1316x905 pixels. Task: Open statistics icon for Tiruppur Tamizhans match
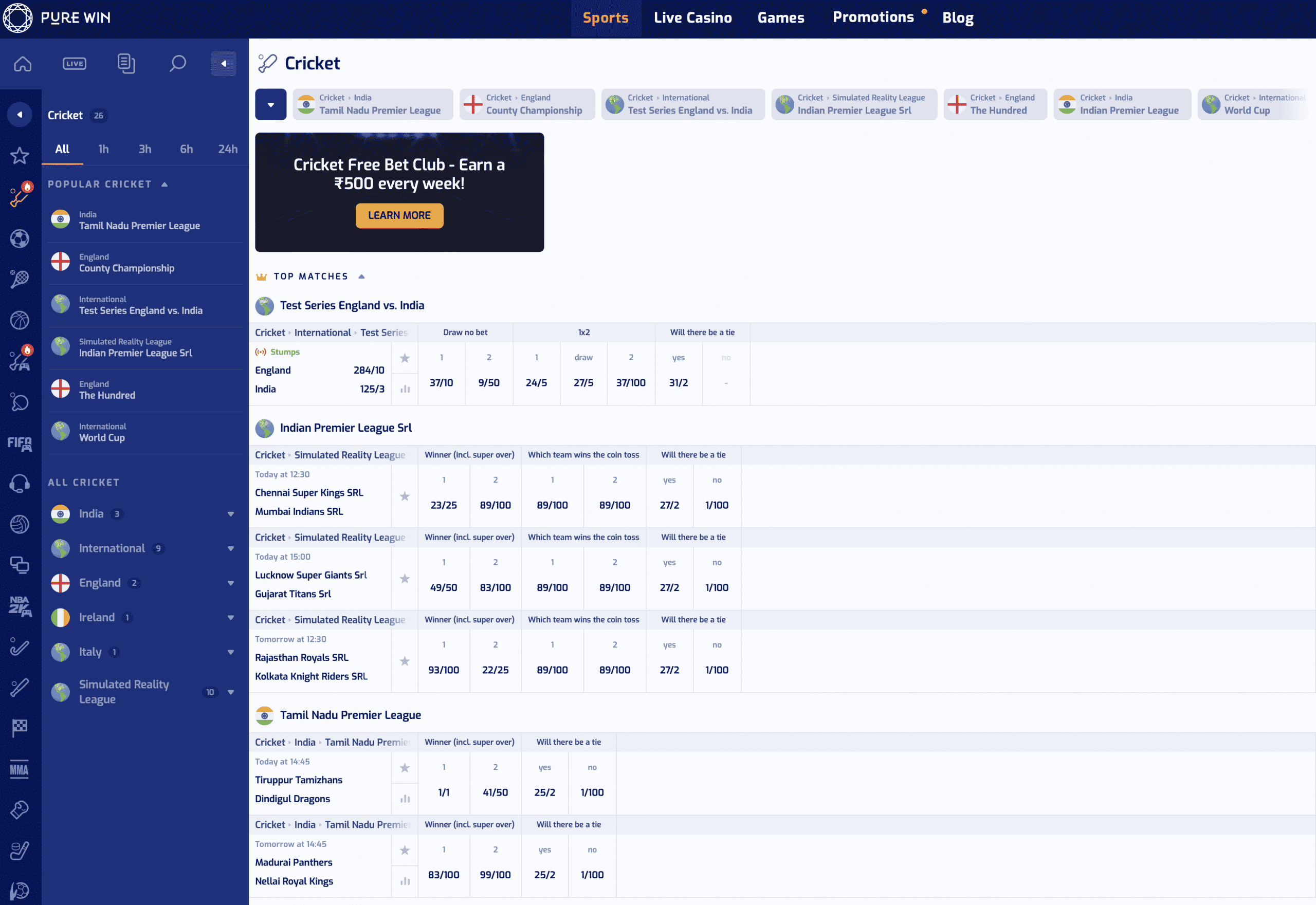405,799
